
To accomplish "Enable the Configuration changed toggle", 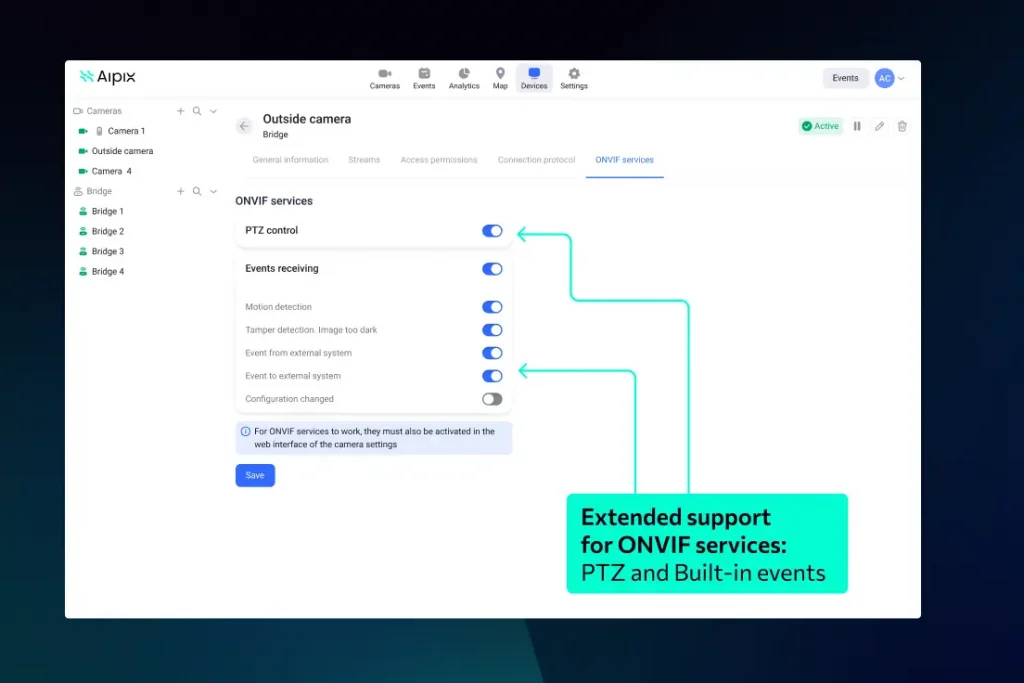I will (x=492, y=399).
